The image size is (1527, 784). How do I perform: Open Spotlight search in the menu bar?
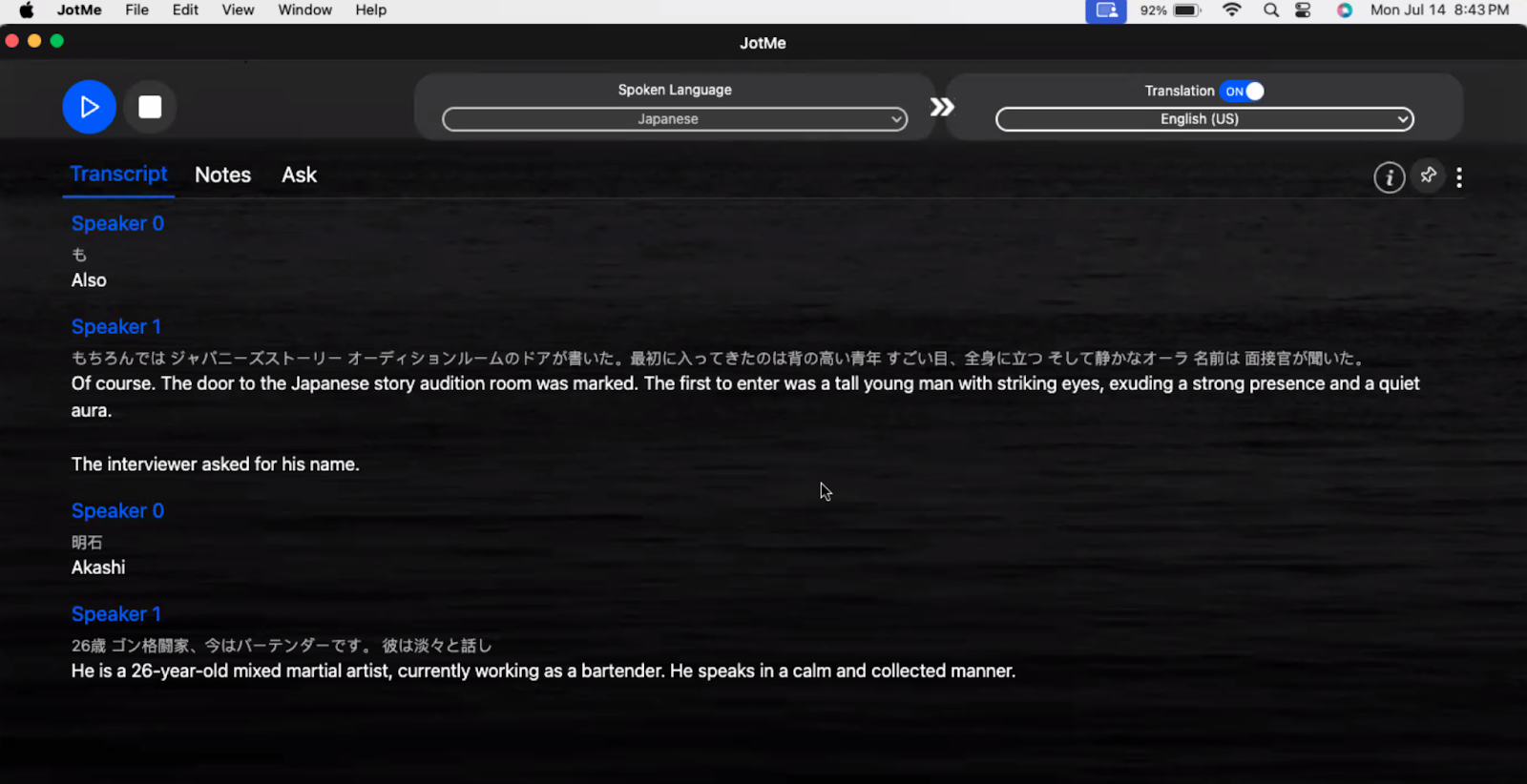pyautogui.click(x=1270, y=10)
